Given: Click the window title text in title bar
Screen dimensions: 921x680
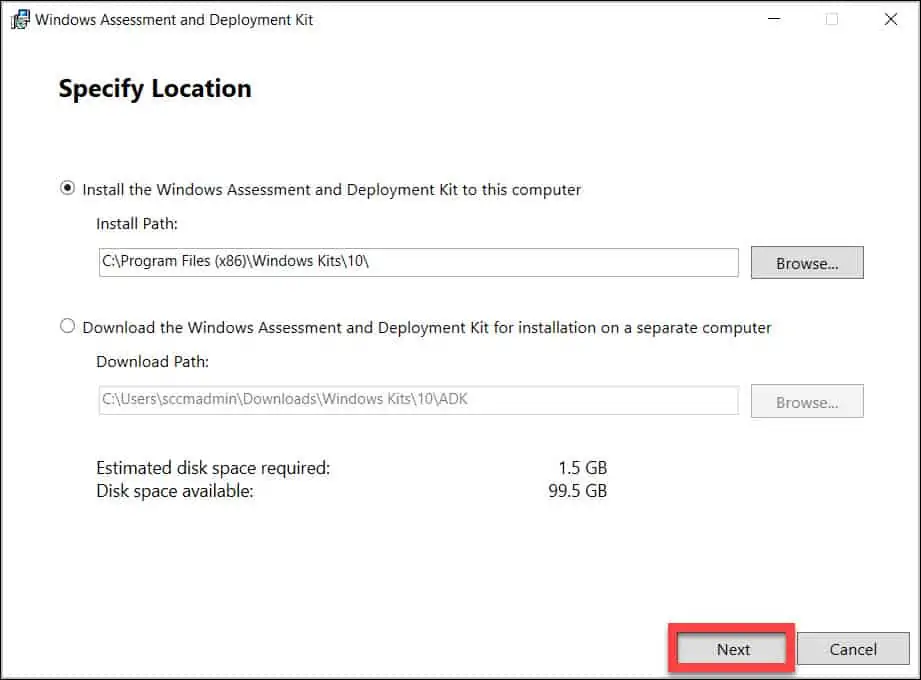Looking at the screenshot, I should pos(174,20).
